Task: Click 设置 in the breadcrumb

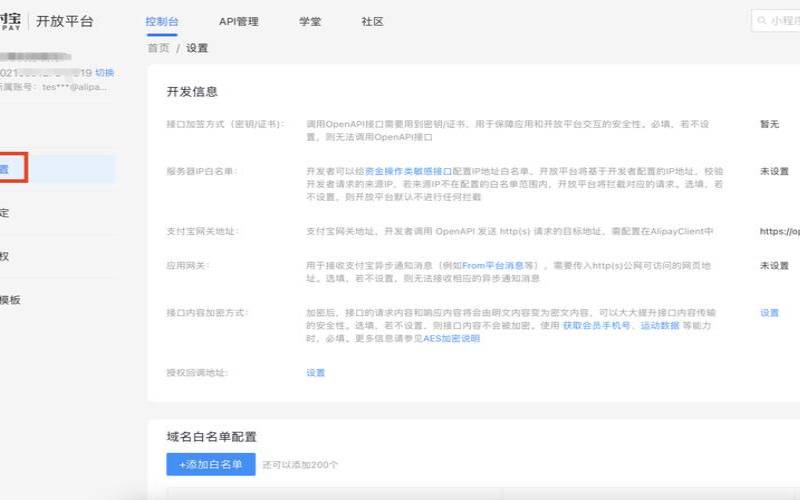Action: pyautogui.click(x=197, y=48)
